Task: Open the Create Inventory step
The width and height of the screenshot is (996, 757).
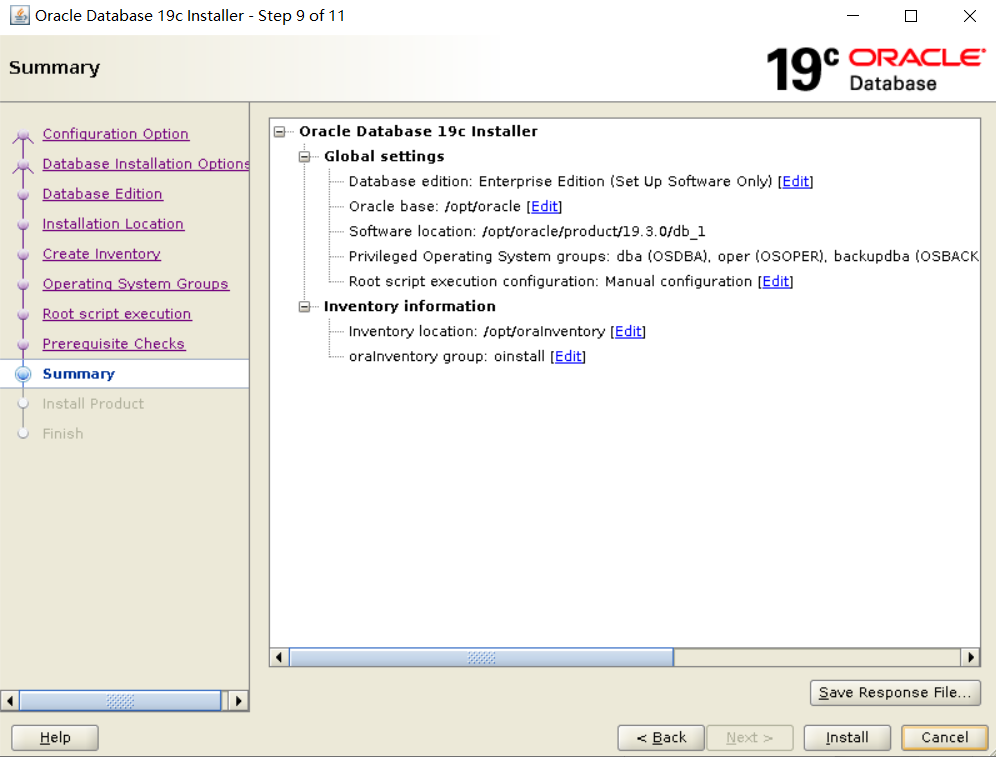Action: [x=102, y=253]
